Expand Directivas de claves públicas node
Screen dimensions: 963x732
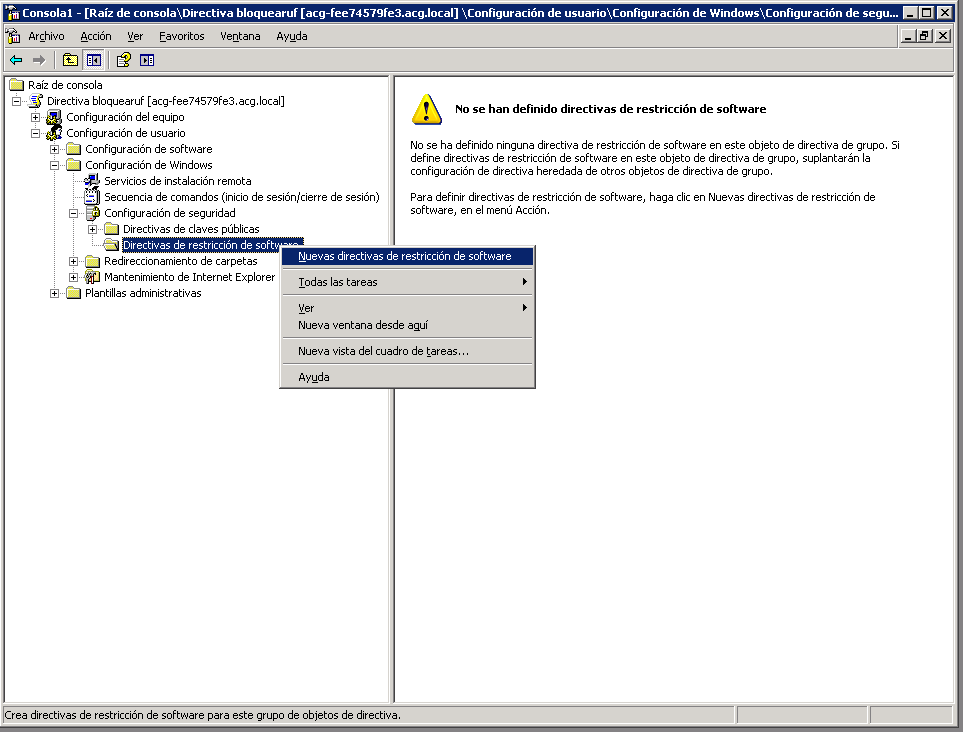[93, 229]
